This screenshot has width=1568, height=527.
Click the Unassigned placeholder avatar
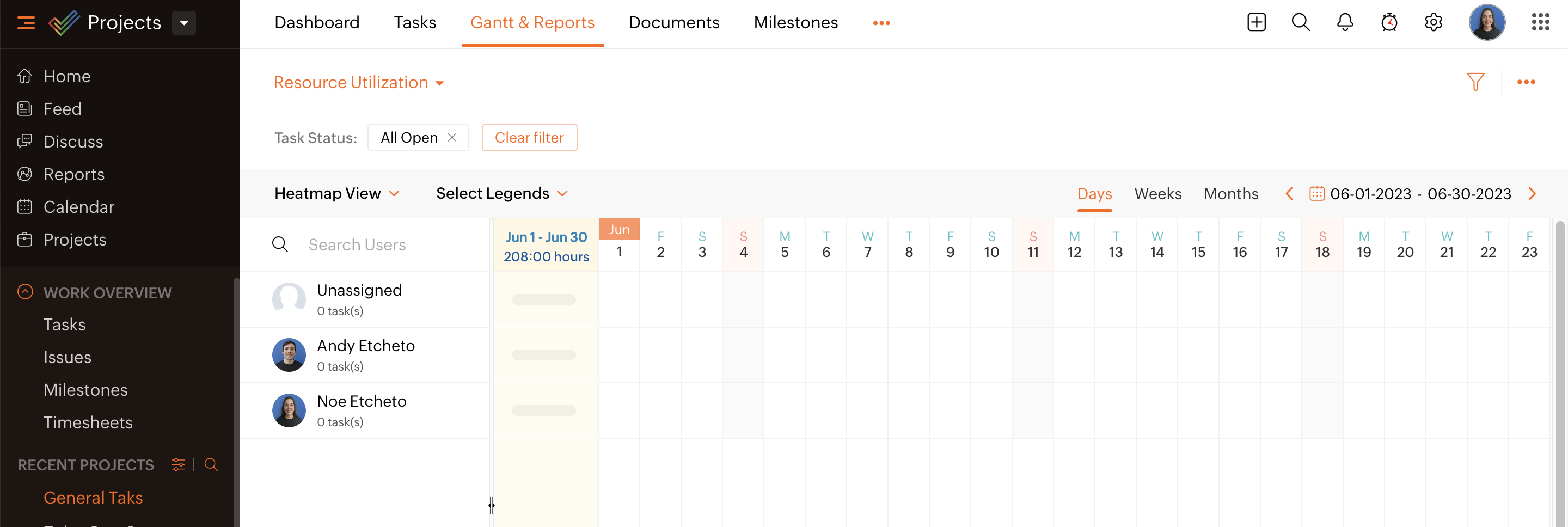(x=289, y=299)
